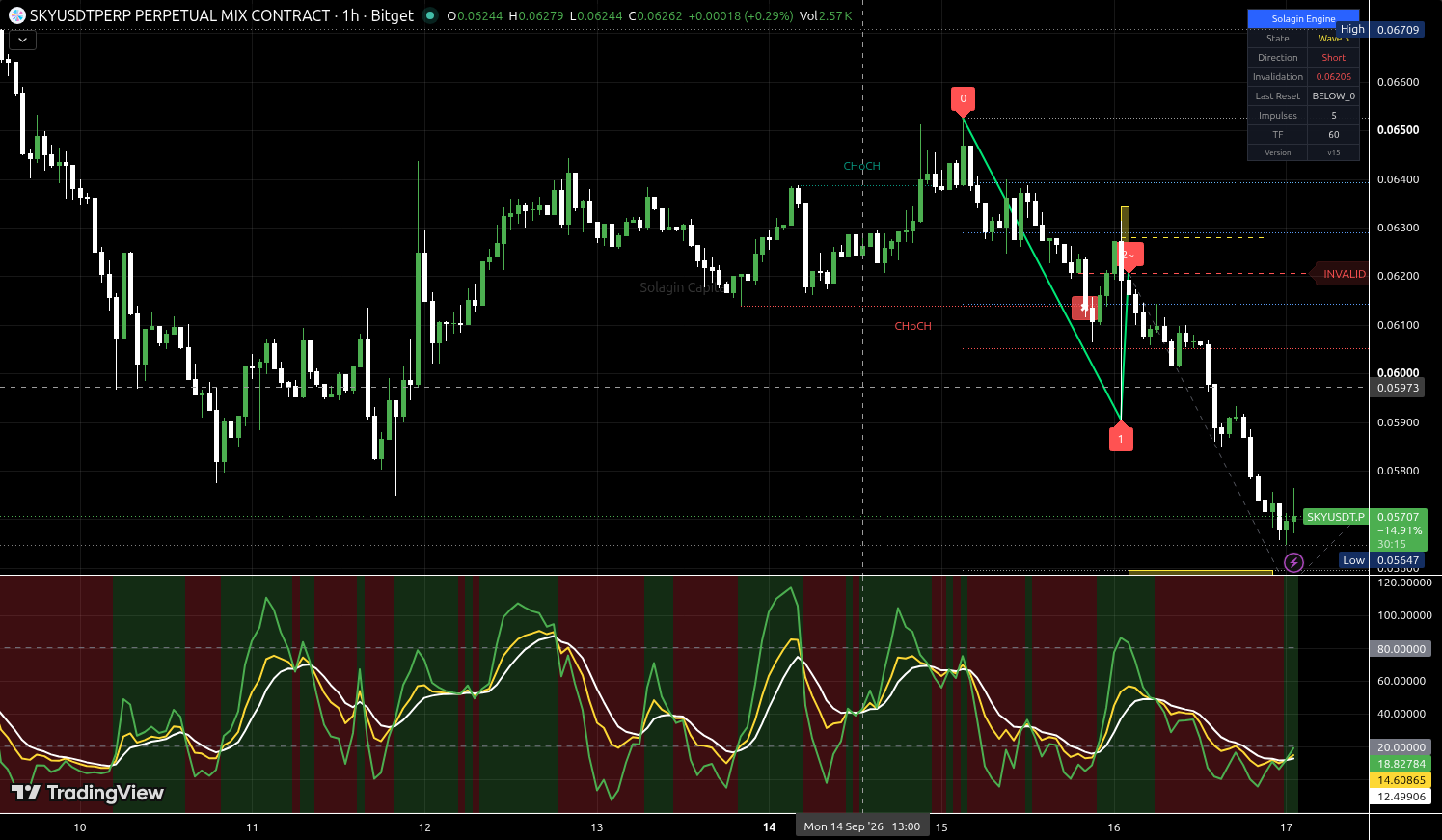The width and height of the screenshot is (1442, 840).
Task: Click the TF value 60 in the table
Action: [x=1333, y=135]
